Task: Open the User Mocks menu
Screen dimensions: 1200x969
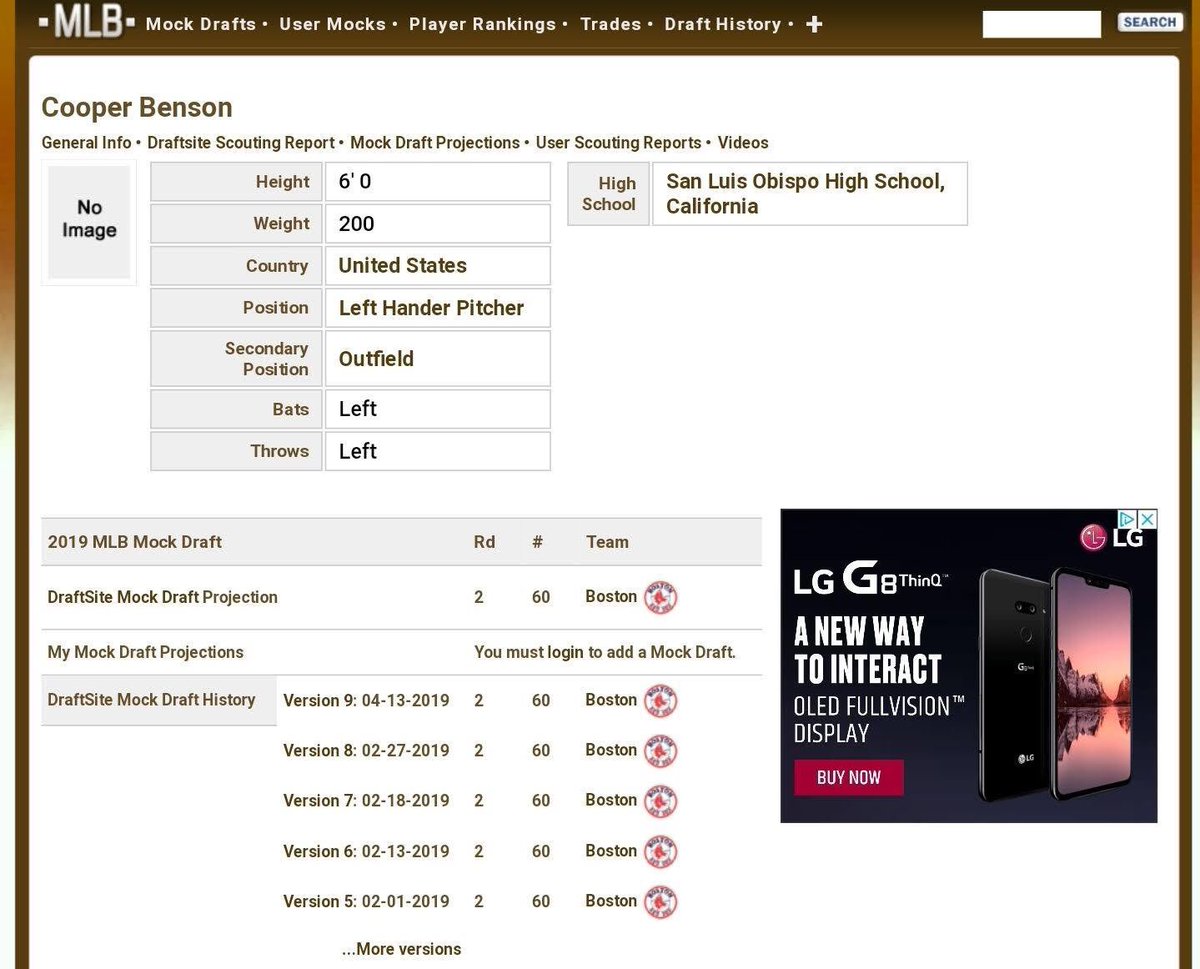Action: (x=333, y=24)
